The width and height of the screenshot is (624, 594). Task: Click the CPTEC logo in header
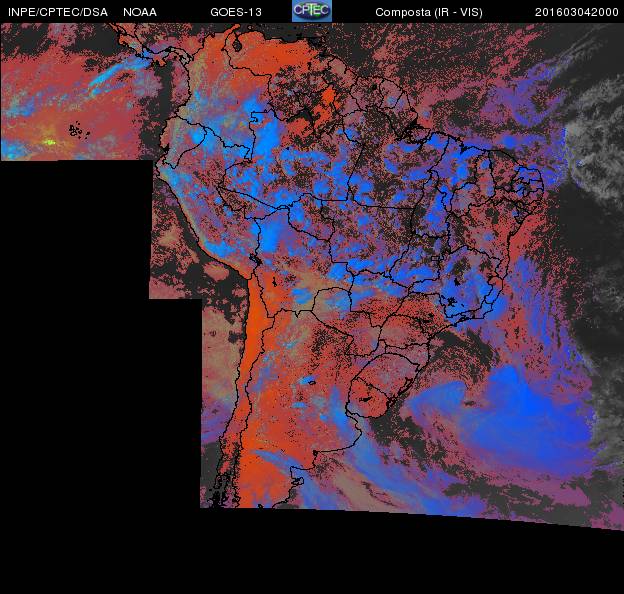pos(312,11)
